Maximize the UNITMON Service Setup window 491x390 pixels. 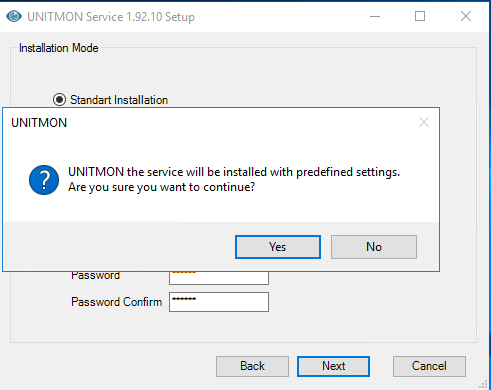(x=420, y=16)
